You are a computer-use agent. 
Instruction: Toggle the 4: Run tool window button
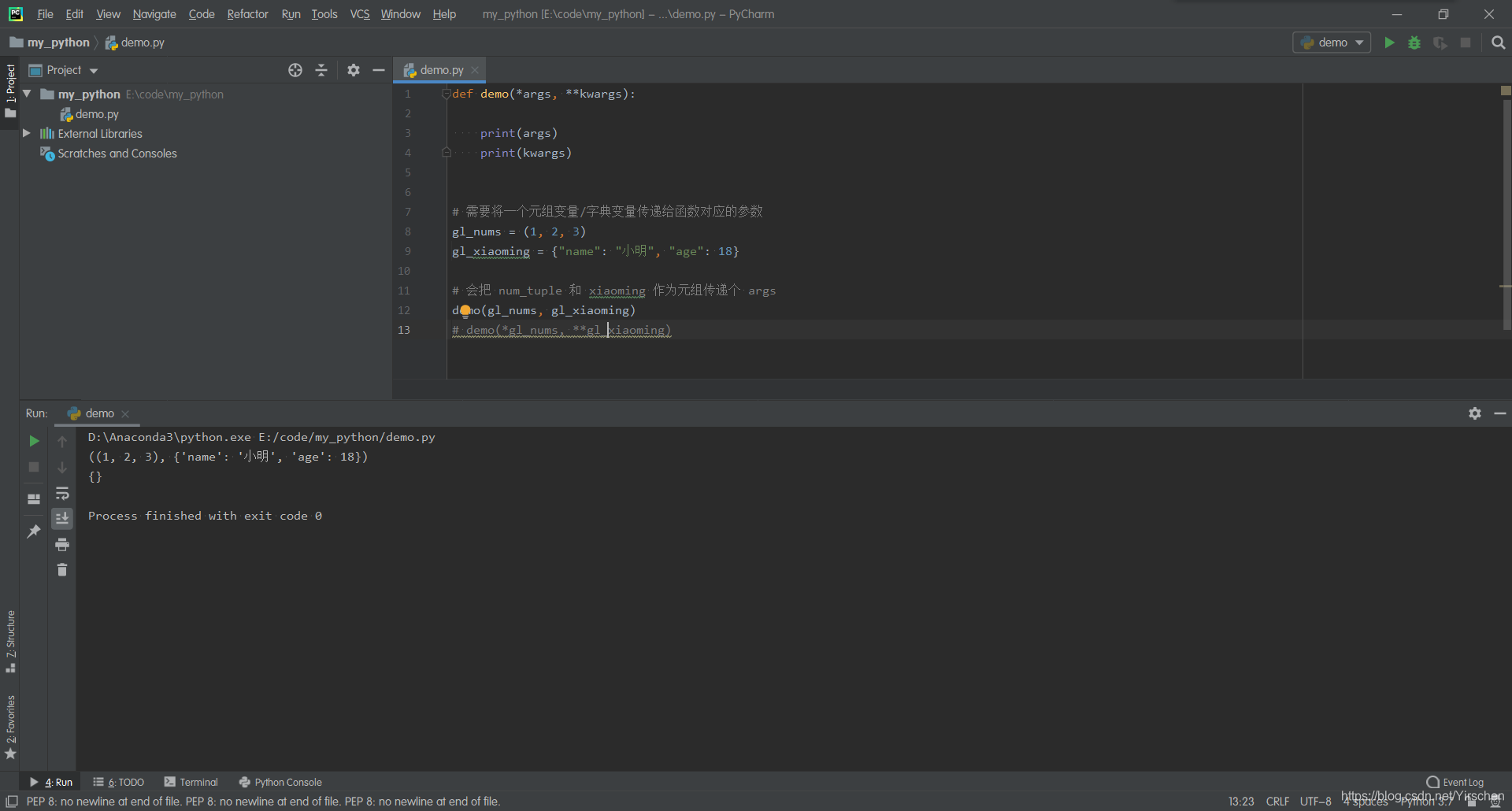(x=51, y=782)
